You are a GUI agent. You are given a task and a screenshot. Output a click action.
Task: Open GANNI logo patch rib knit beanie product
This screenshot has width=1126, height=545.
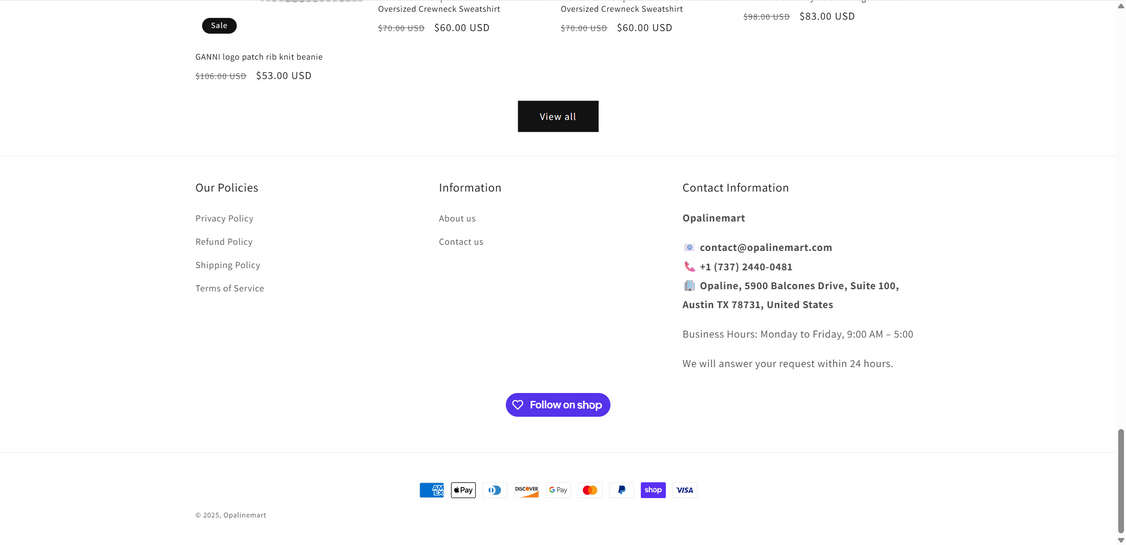click(x=259, y=57)
